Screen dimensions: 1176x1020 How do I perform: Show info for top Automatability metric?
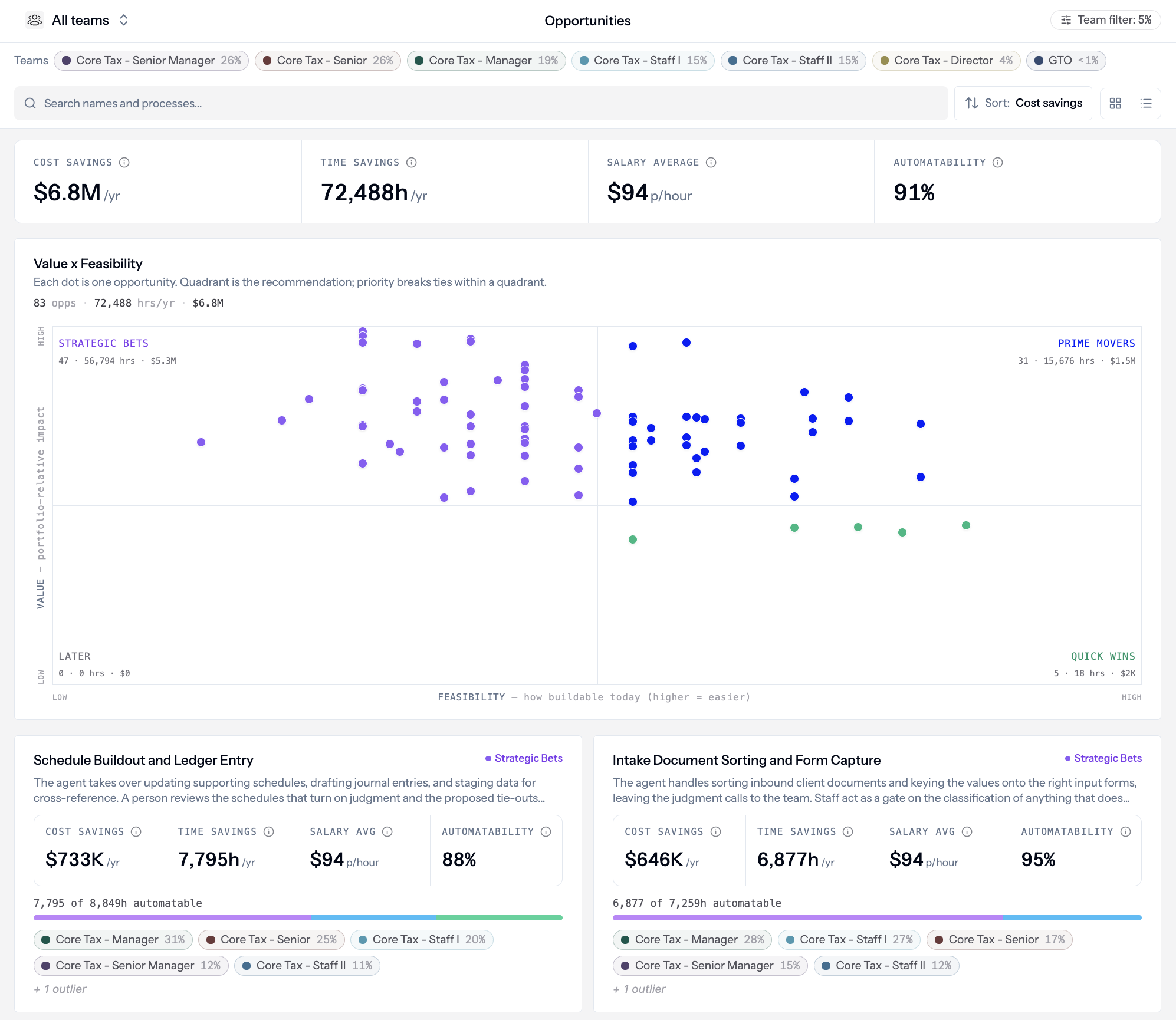pyautogui.click(x=998, y=162)
